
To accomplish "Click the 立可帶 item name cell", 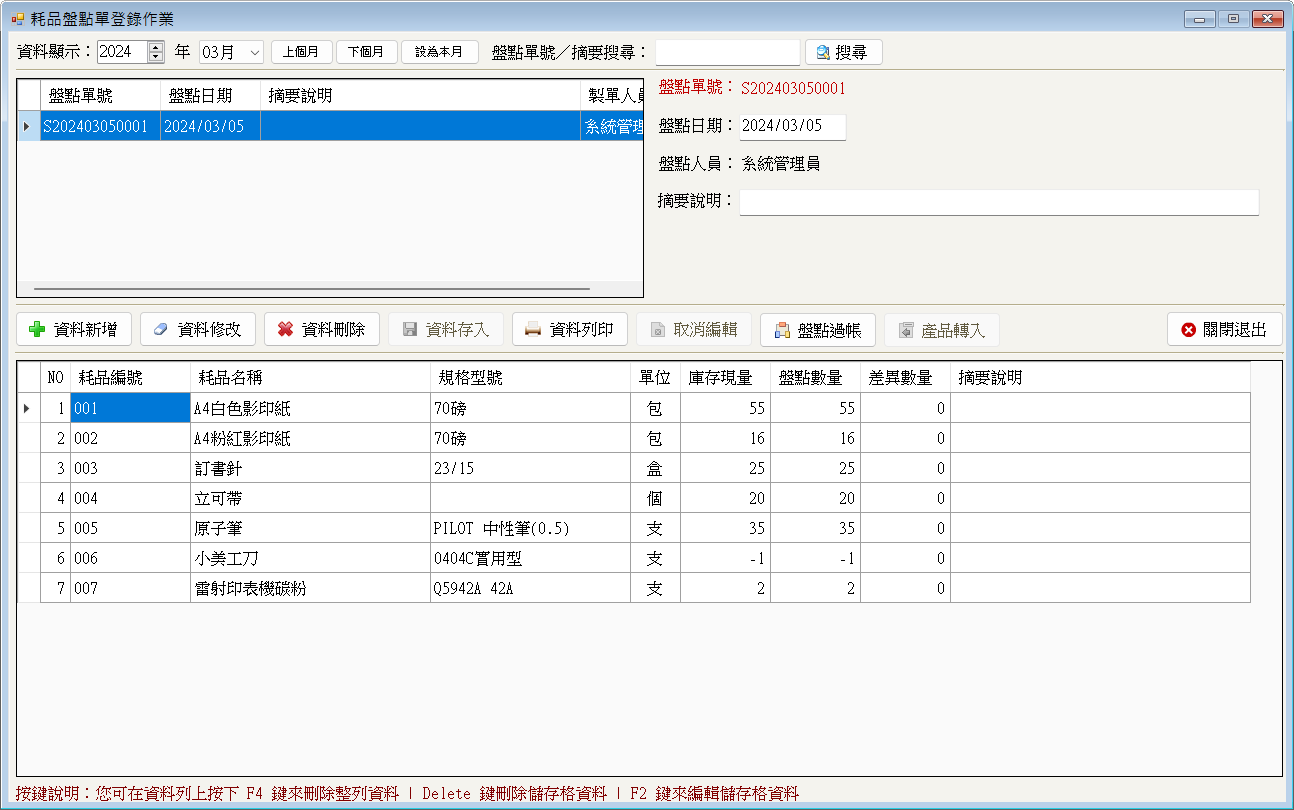I will pos(310,498).
